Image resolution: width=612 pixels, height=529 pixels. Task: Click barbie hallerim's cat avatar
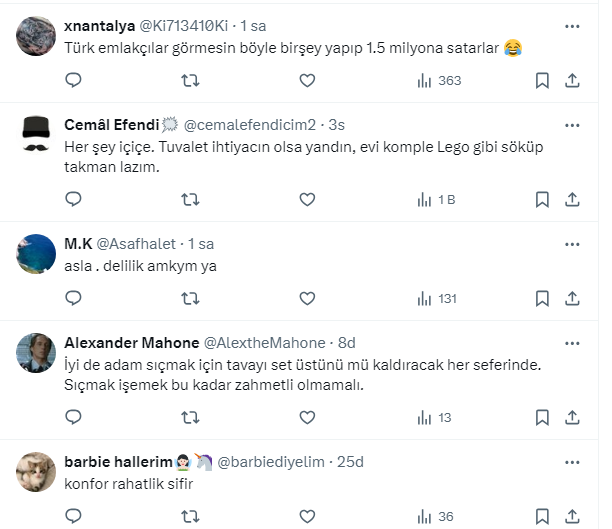point(37,472)
